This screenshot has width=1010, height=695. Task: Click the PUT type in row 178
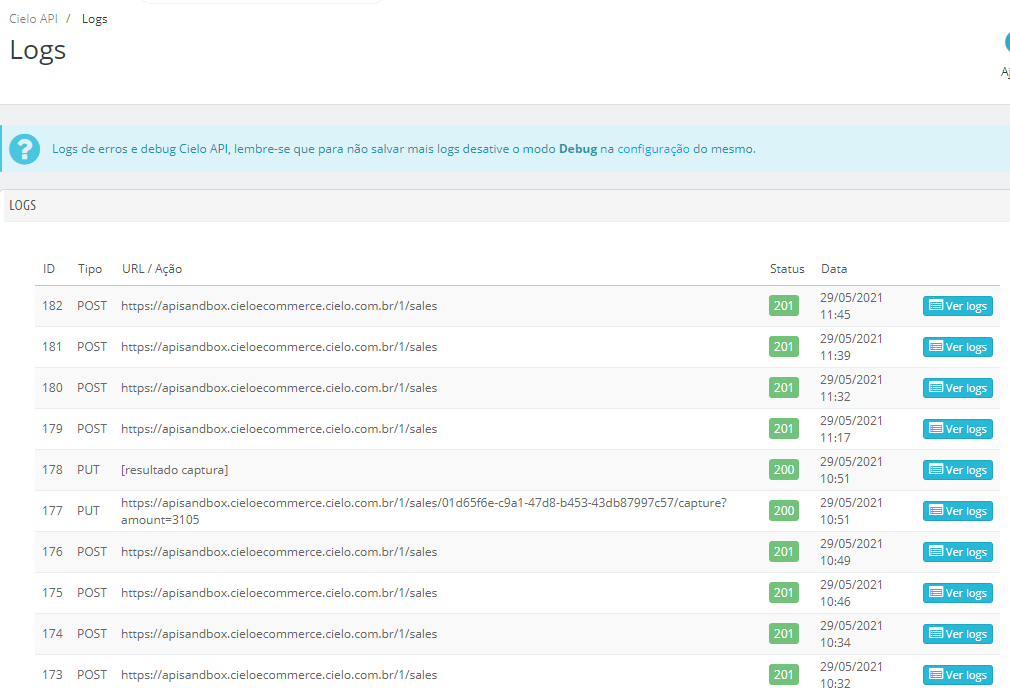point(88,470)
